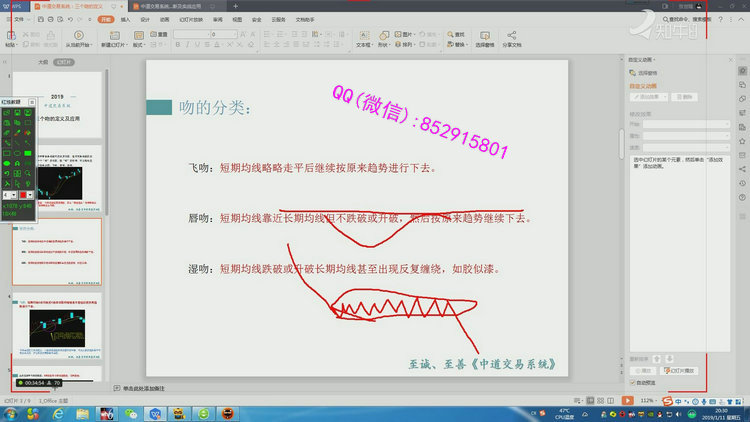Switch to 大纲 (Outline) view tab
This screenshot has width=750, height=422.
point(42,61)
